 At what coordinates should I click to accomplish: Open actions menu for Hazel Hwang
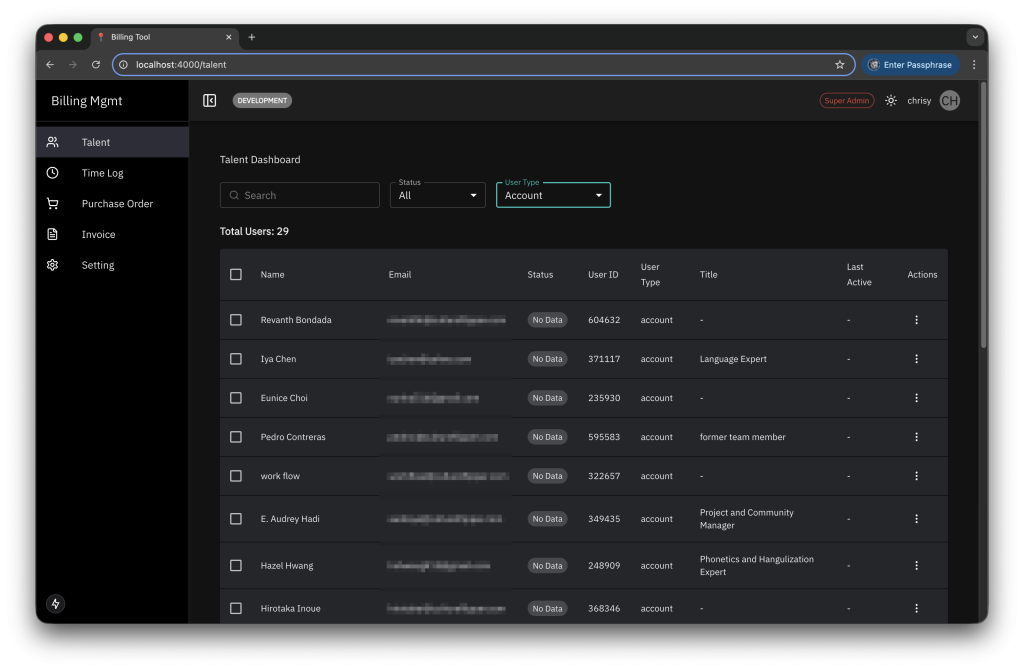(x=916, y=566)
